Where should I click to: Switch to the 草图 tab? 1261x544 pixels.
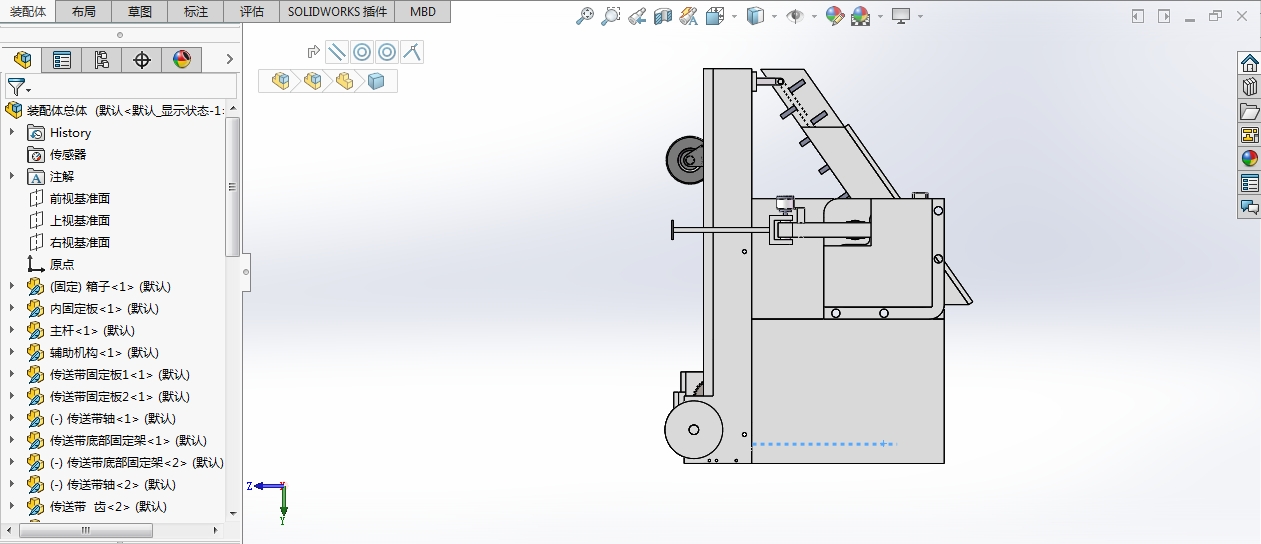pyautogui.click(x=141, y=12)
